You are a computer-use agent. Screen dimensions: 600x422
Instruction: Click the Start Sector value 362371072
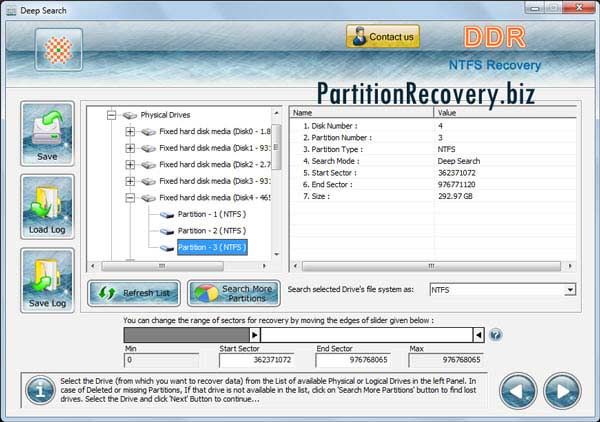[457, 173]
